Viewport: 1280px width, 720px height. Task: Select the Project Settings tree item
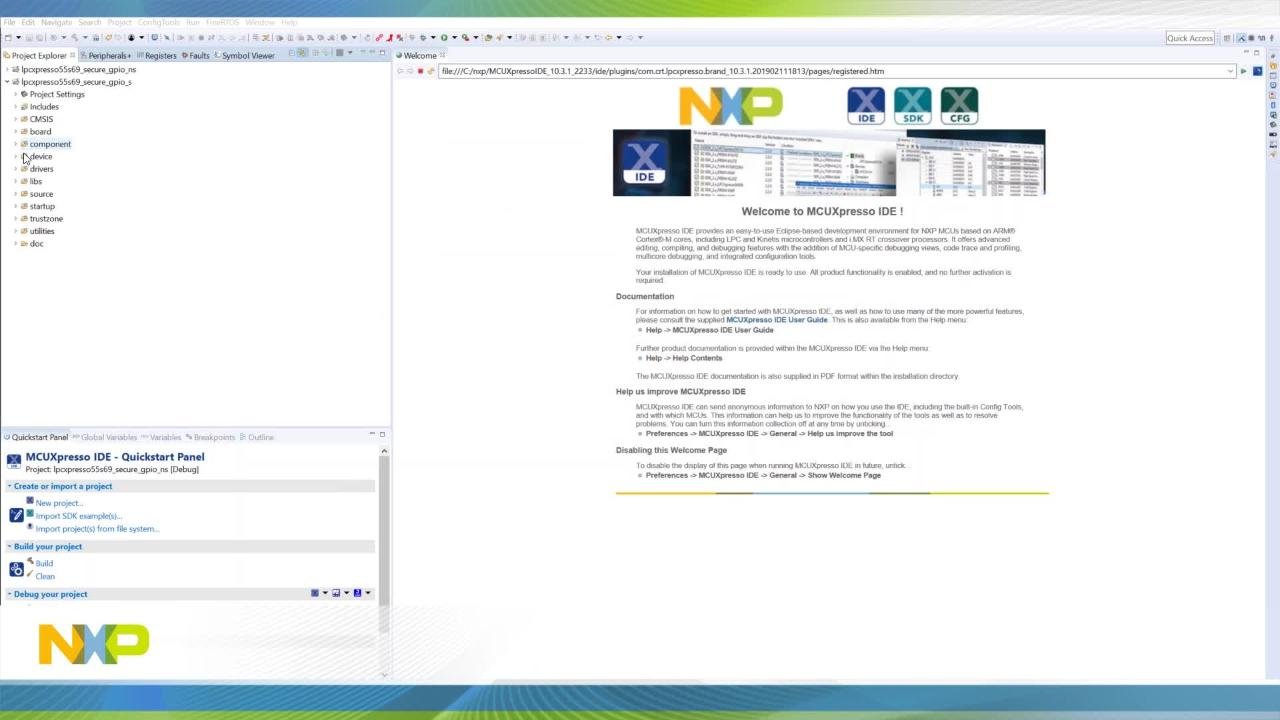coord(57,94)
